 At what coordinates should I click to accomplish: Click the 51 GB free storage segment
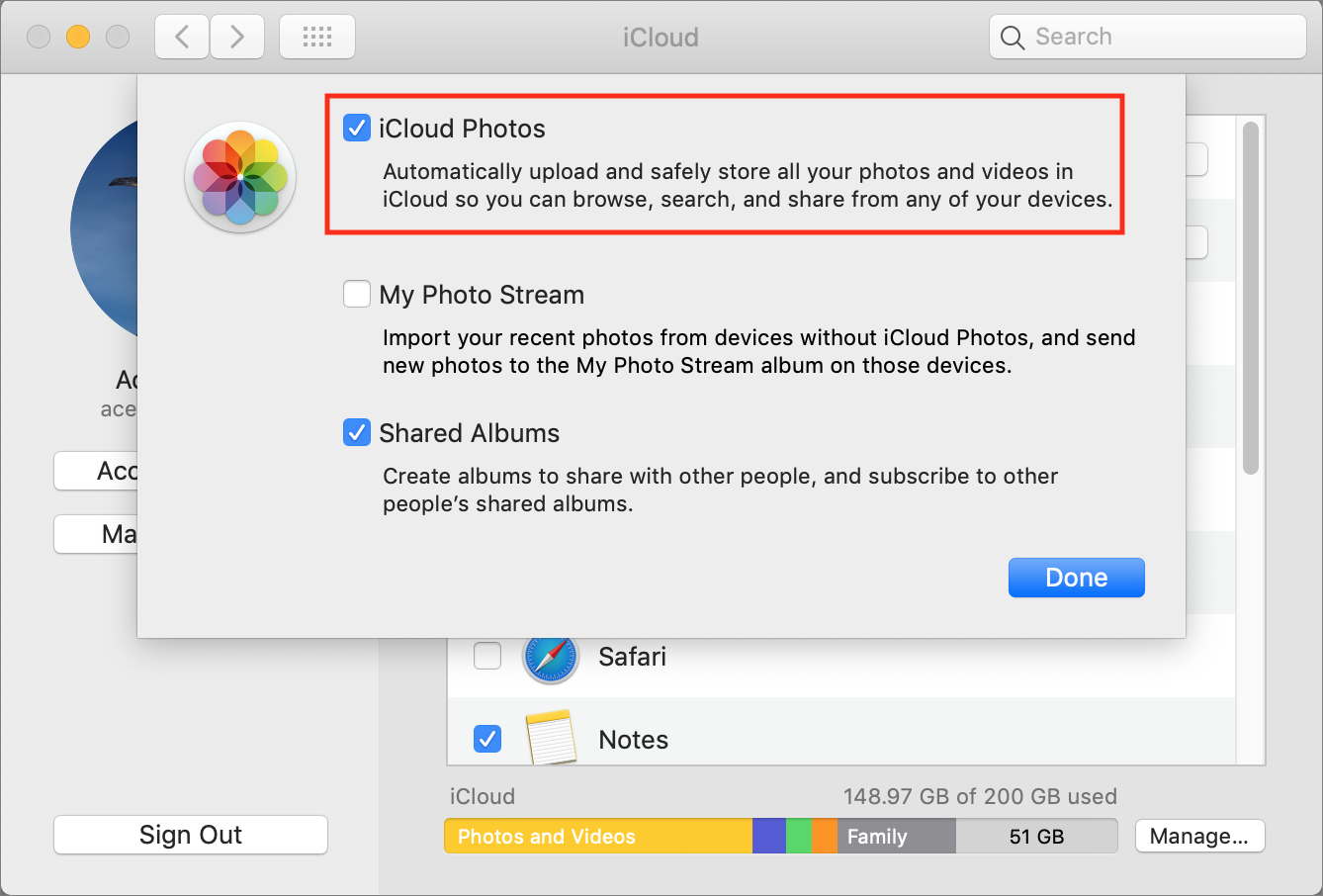pyautogui.click(x=1036, y=836)
